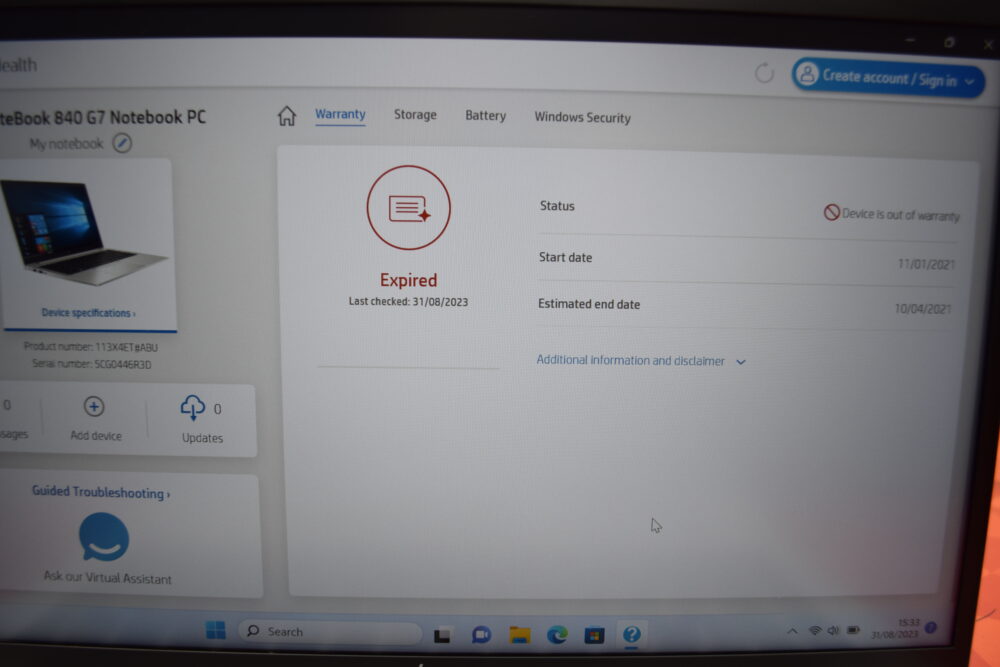The image size is (1000, 667).
Task: Click the Add device plus icon
Action: click(x=94, y=406)
